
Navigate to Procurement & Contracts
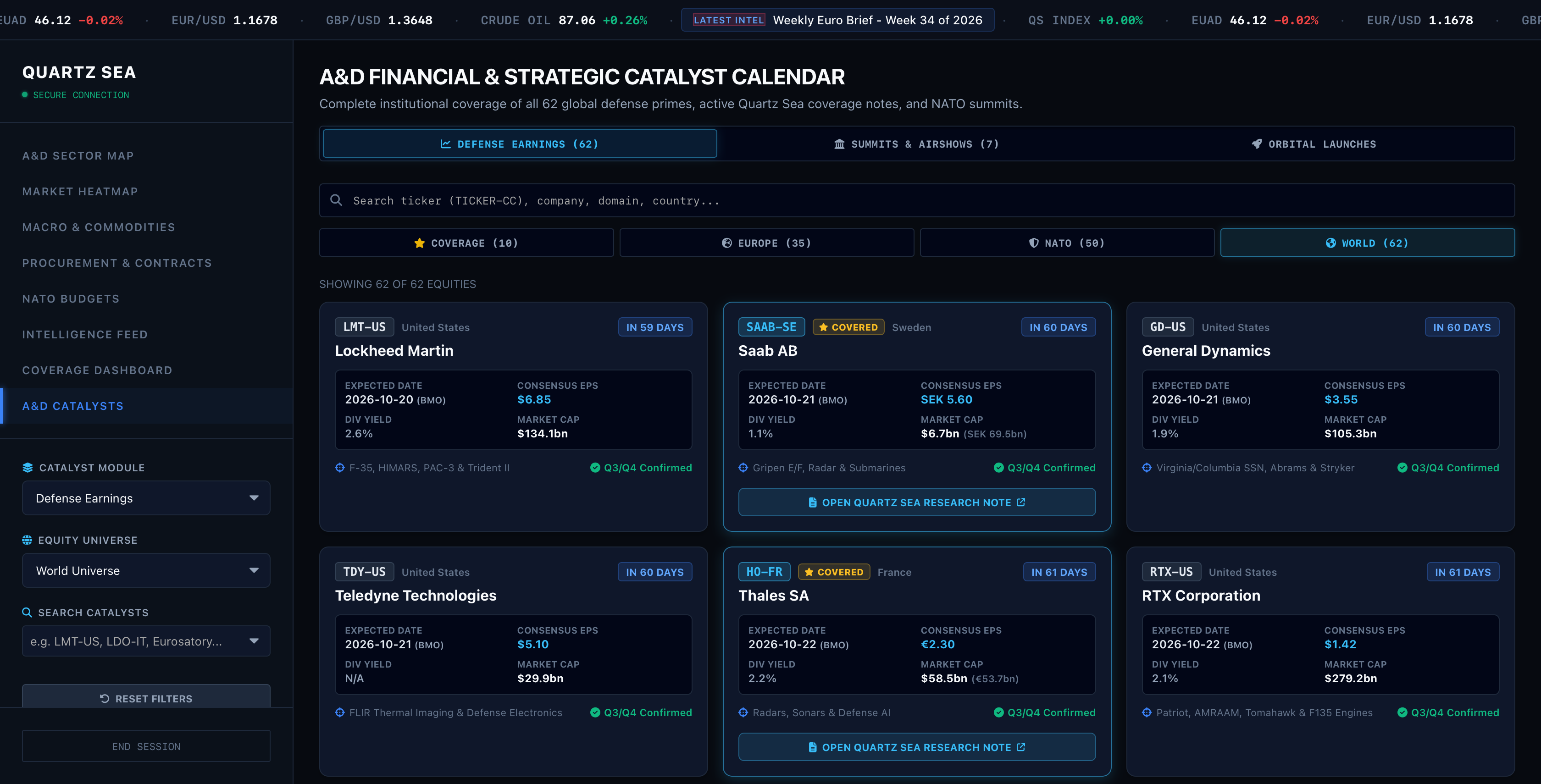coord(146,263)
